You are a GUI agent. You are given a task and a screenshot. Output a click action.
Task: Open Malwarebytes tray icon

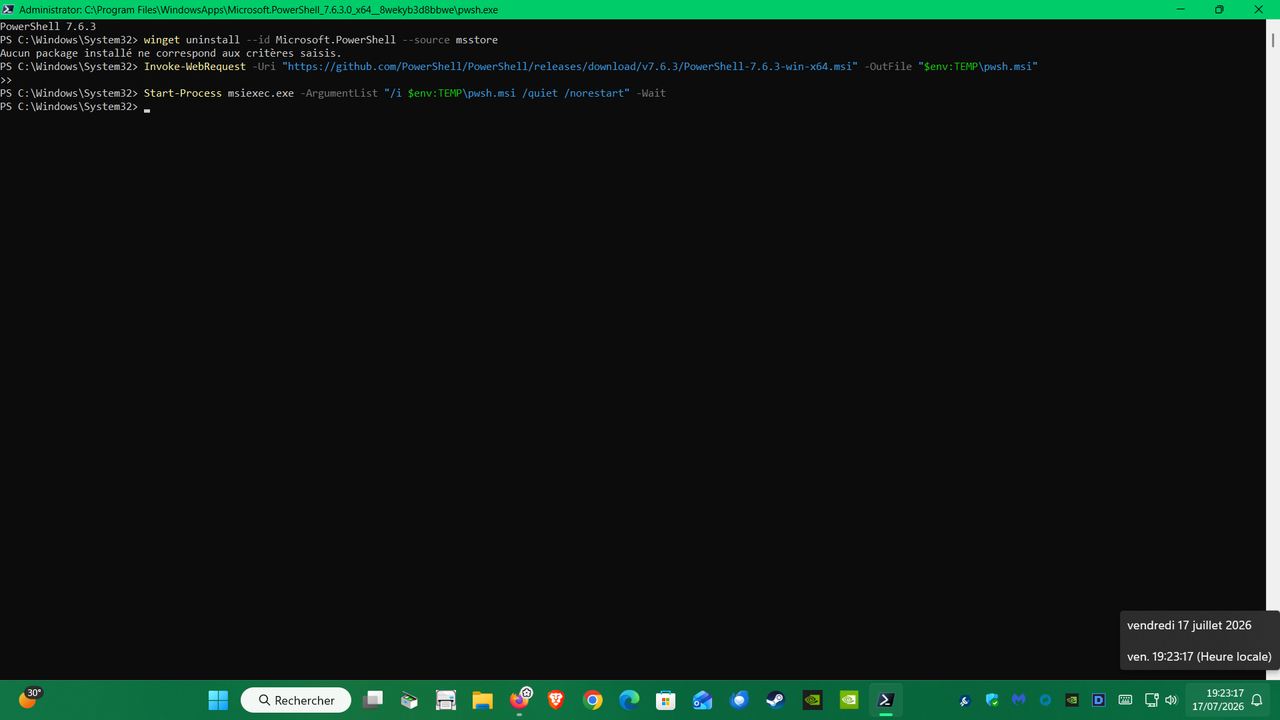1019,700
